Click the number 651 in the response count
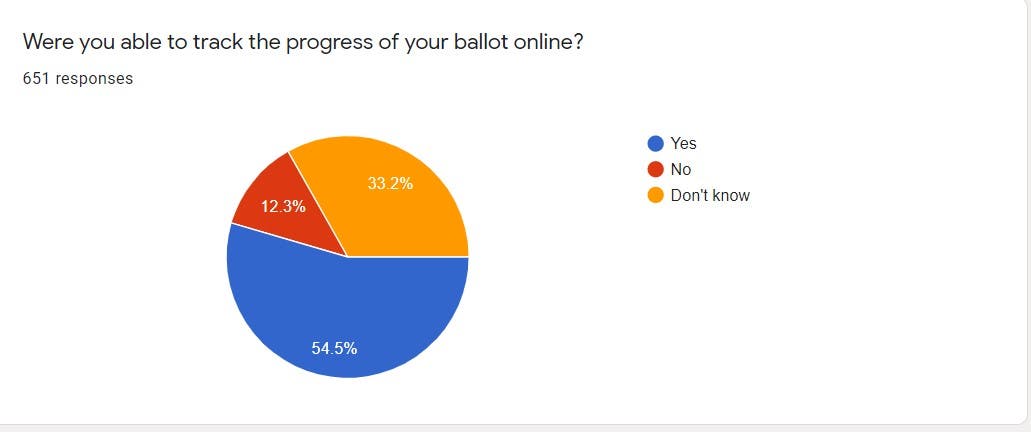 37,78
